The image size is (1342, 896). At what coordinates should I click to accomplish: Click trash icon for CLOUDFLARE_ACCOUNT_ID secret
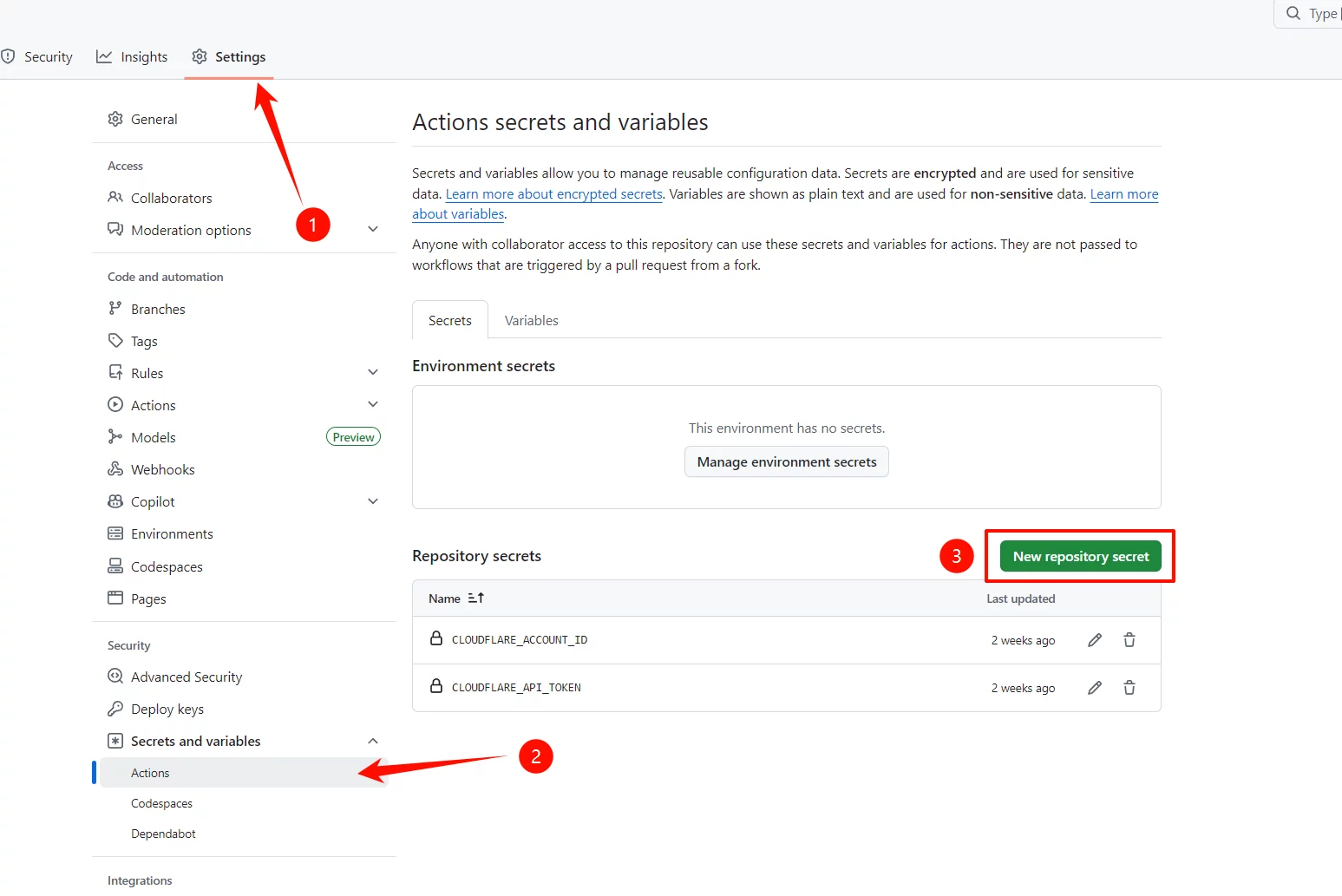pos(1129,640)
